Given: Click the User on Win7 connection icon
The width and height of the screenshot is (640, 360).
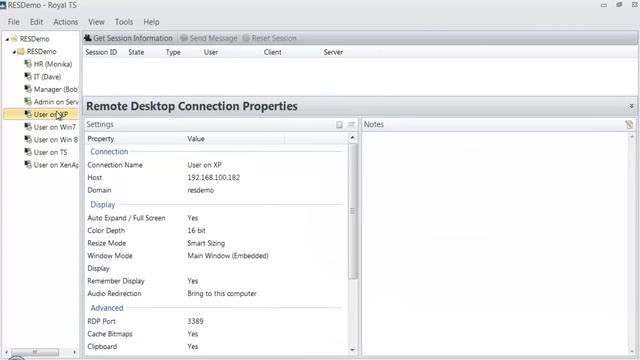Looking at the screenshot, I should pyautogui.click(x=28, y=127).
